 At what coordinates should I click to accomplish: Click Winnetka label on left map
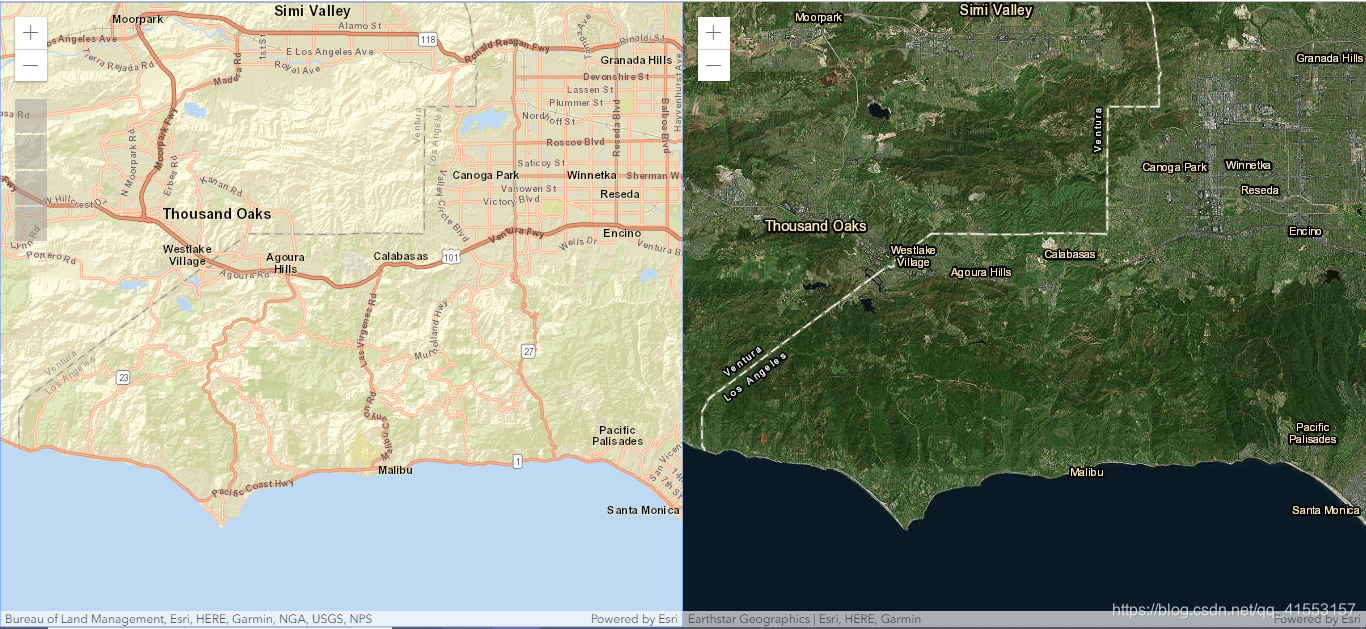592,175
